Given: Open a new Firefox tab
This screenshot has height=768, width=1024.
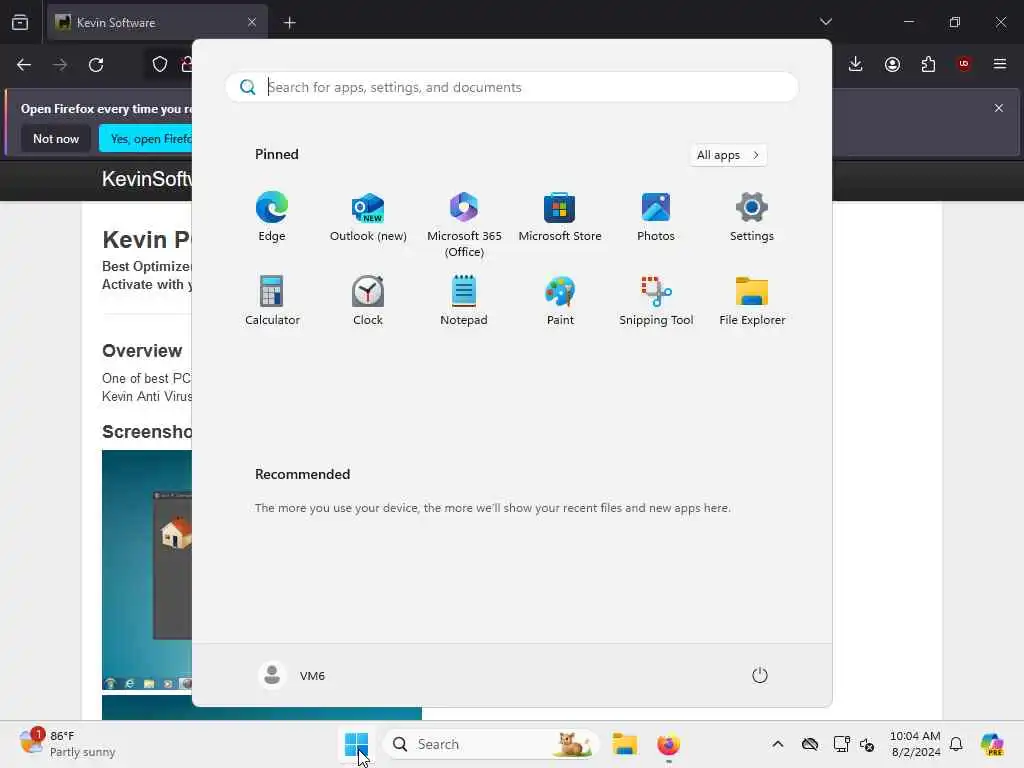Looking at the screenshot, I should [290, 23].
